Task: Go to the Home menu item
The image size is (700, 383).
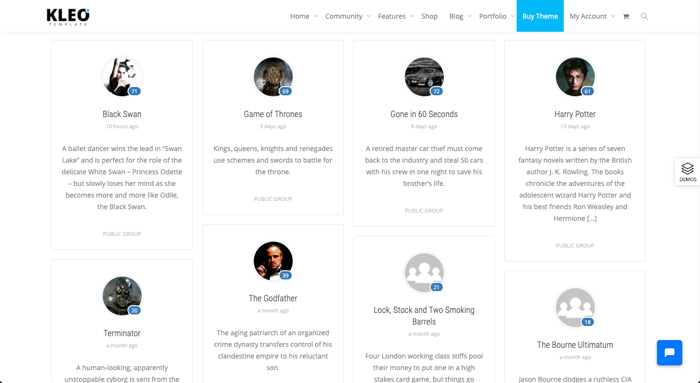Action: pyautogui.click(x=300, y=16)
